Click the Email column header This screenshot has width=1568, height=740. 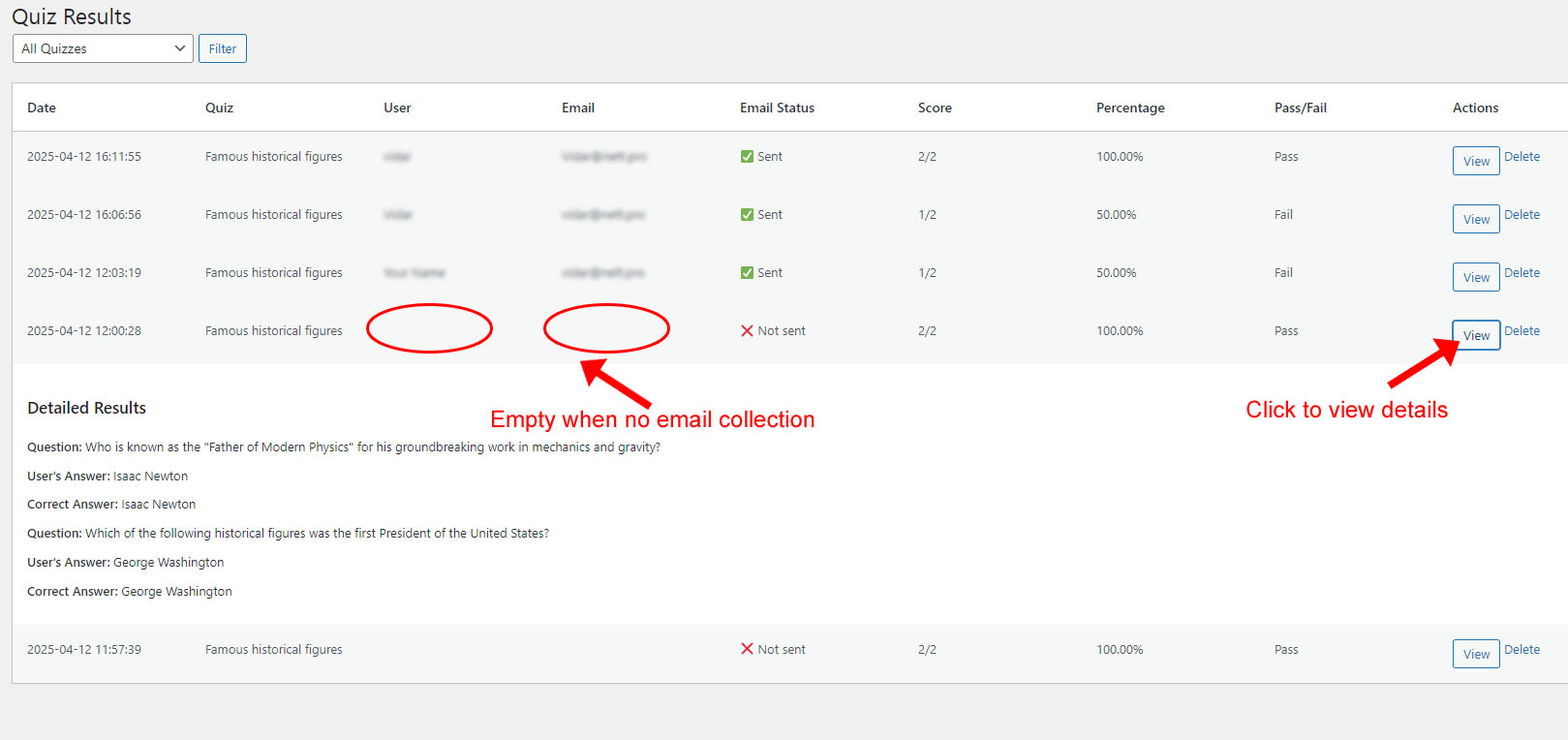pos(578,108)
